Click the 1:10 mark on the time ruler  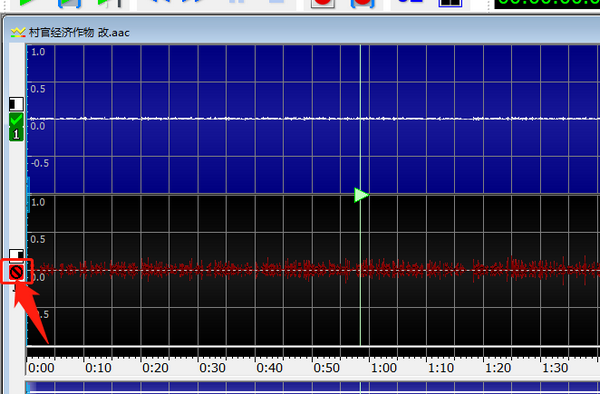(x=441, y=368)
